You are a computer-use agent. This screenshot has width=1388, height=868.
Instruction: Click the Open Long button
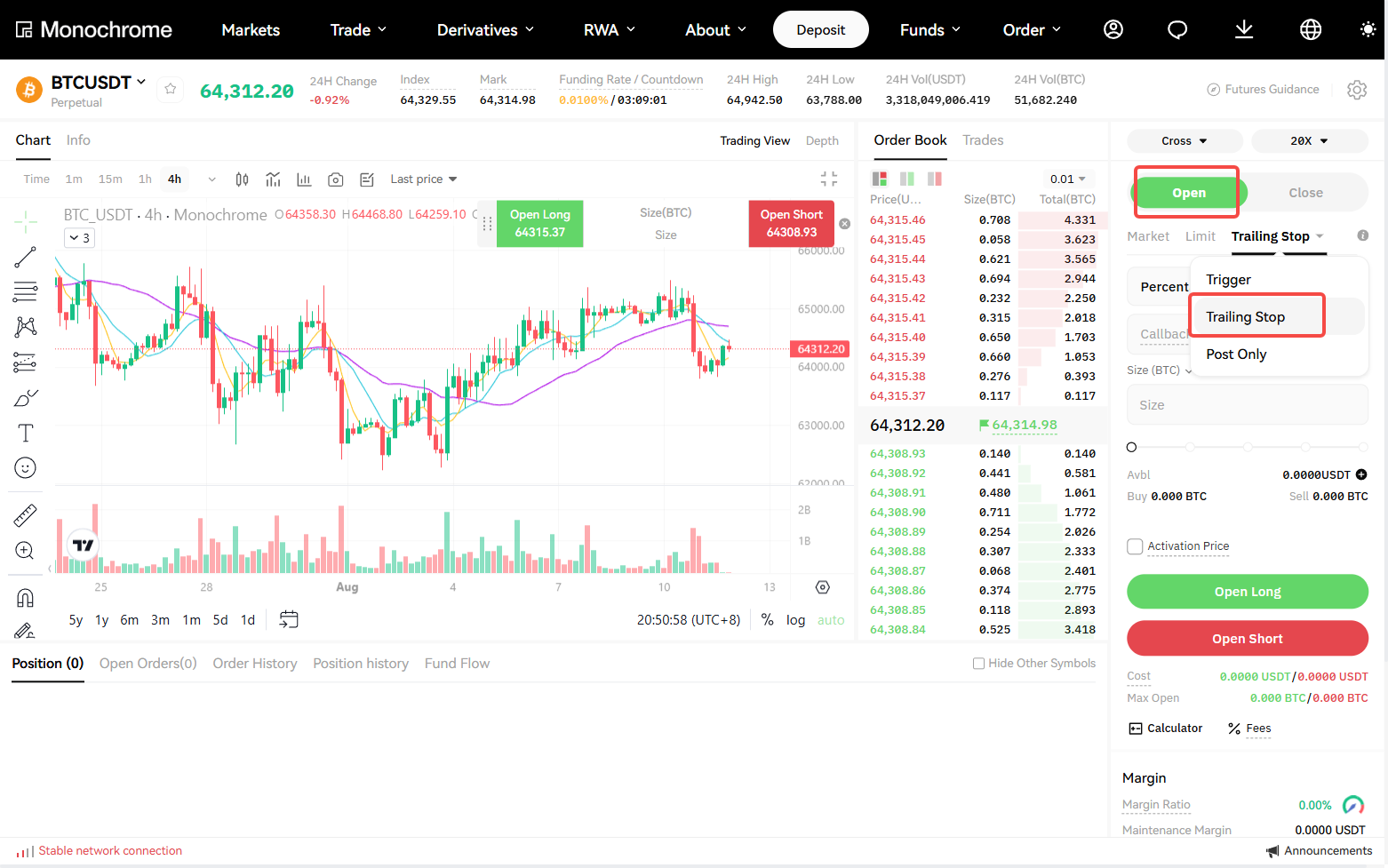[x=1248, y=592]
